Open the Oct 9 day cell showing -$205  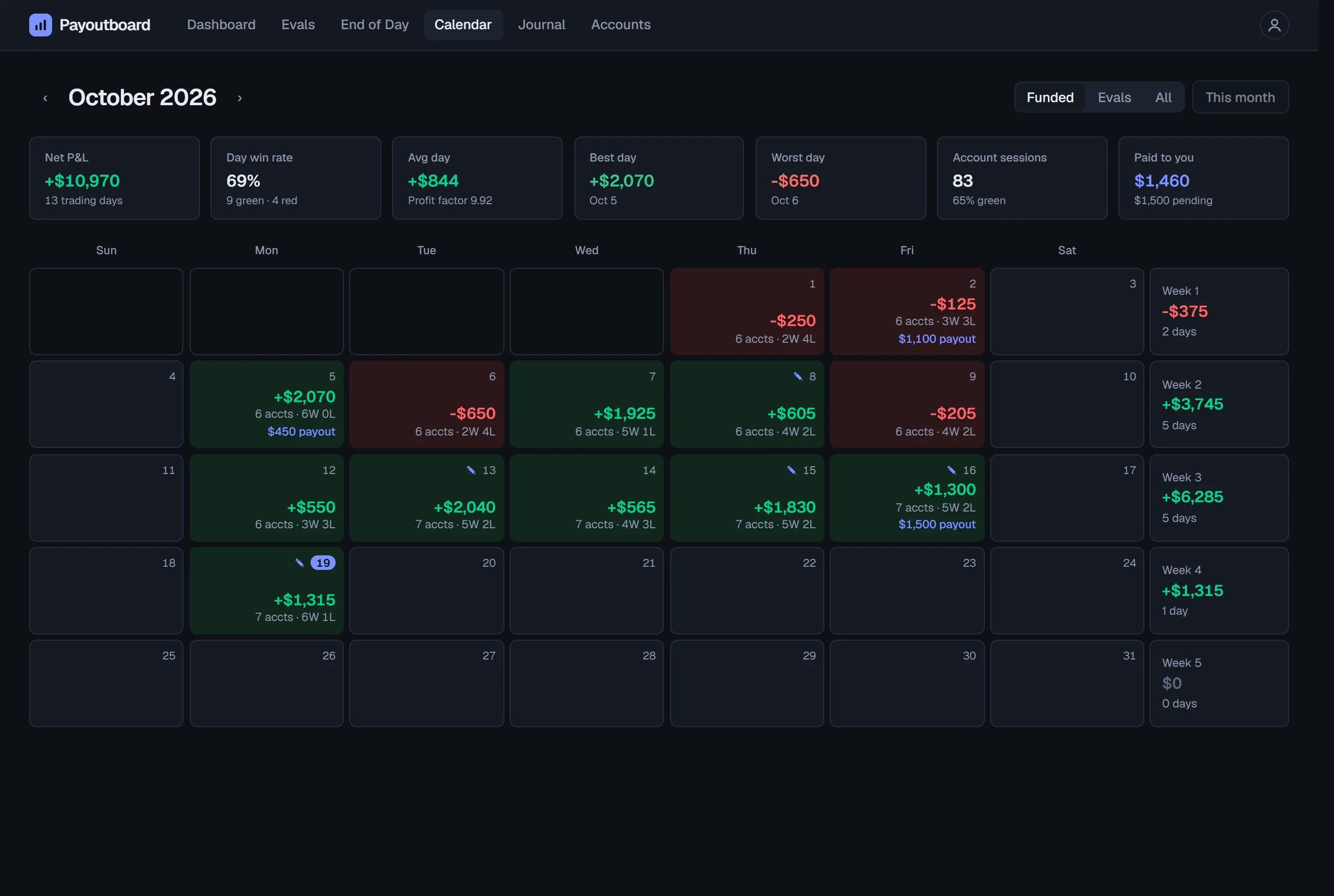tap(907, 404)
